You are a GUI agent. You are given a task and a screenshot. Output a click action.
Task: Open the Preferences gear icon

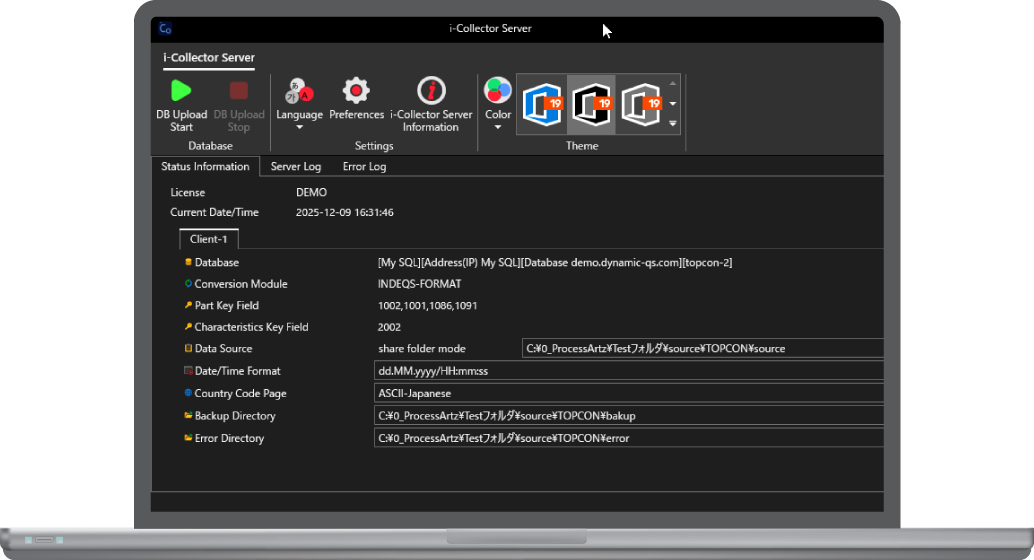tap(356, 103)
